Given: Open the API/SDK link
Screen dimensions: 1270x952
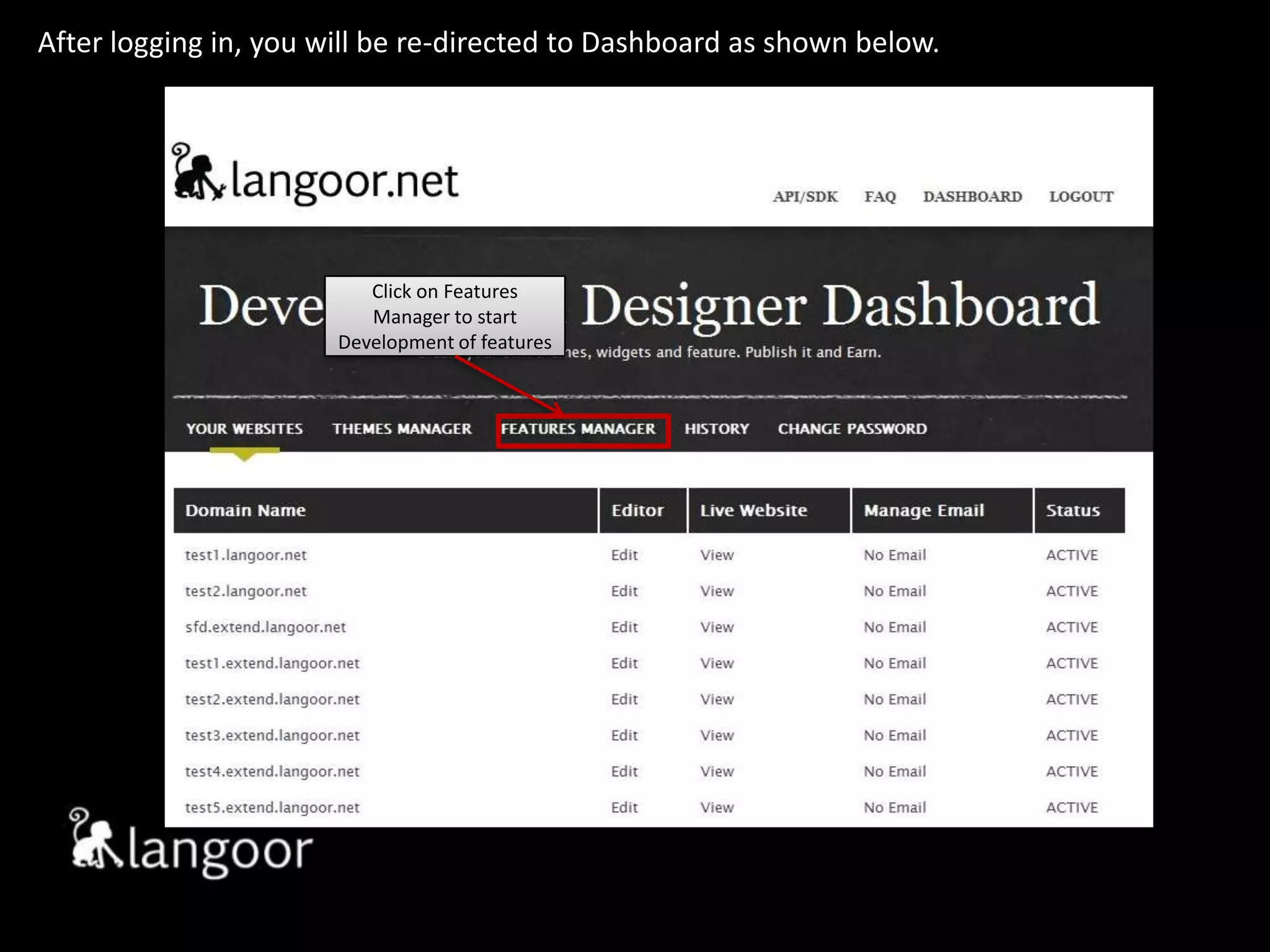Looking at the screenshot, I should [x=805, y=196].
